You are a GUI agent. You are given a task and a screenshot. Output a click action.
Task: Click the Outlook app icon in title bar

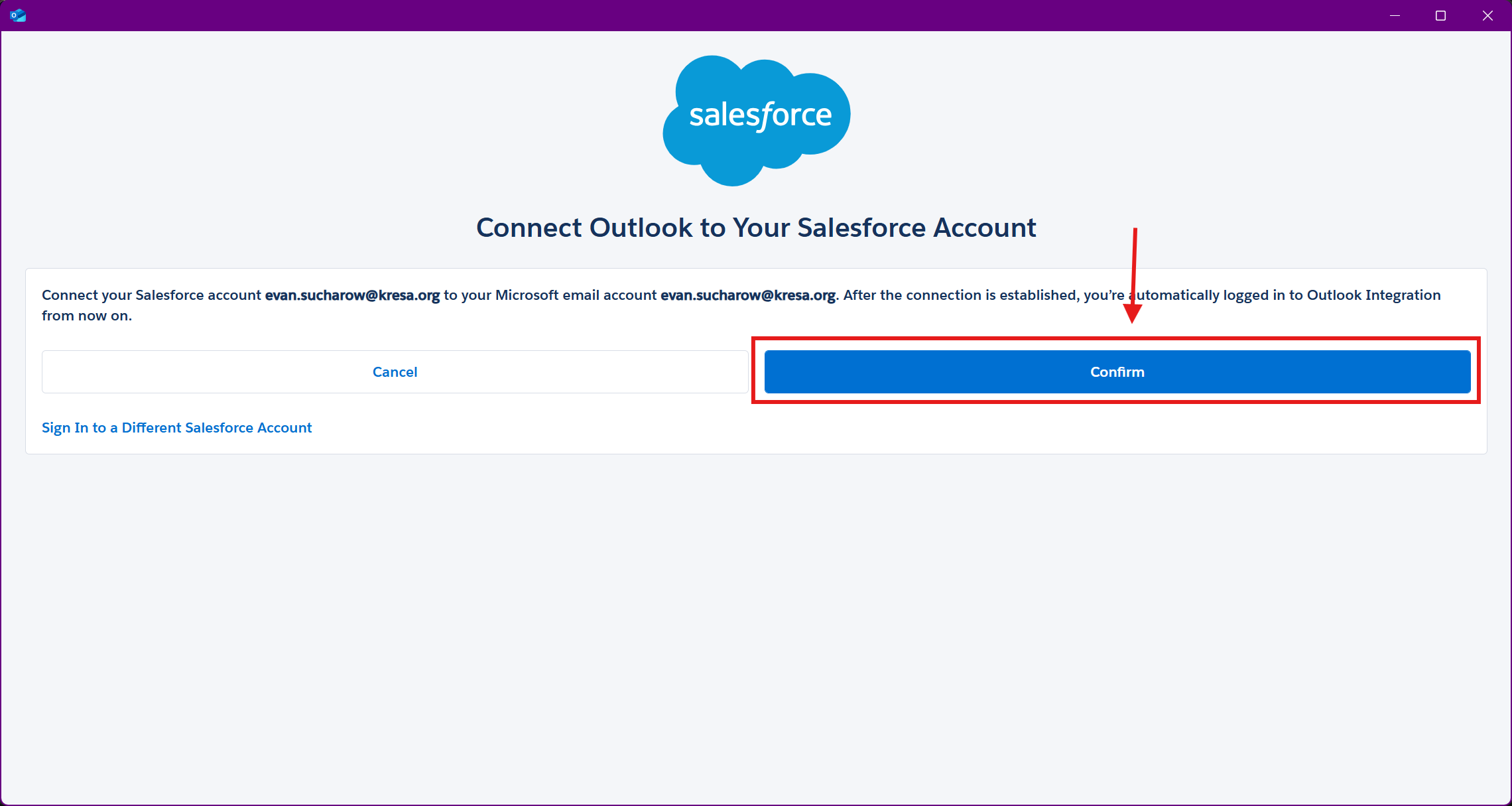[18, 15]
